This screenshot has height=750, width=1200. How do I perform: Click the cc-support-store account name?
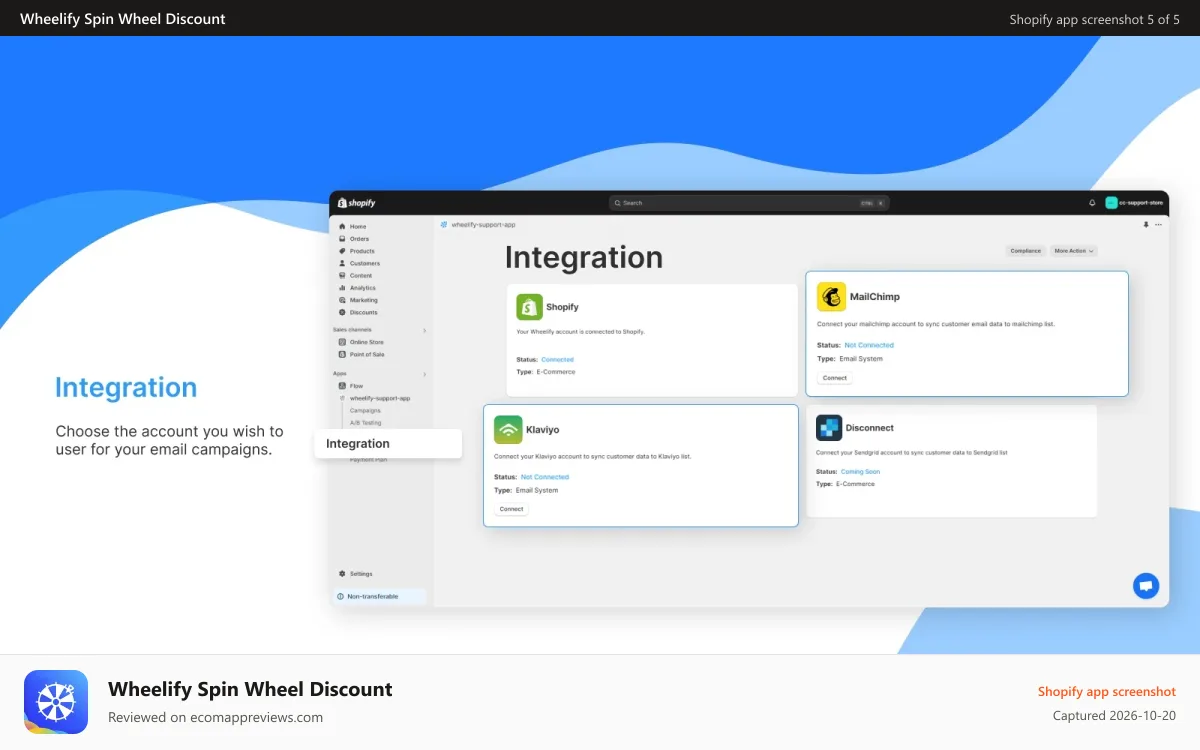point(1141,203)
